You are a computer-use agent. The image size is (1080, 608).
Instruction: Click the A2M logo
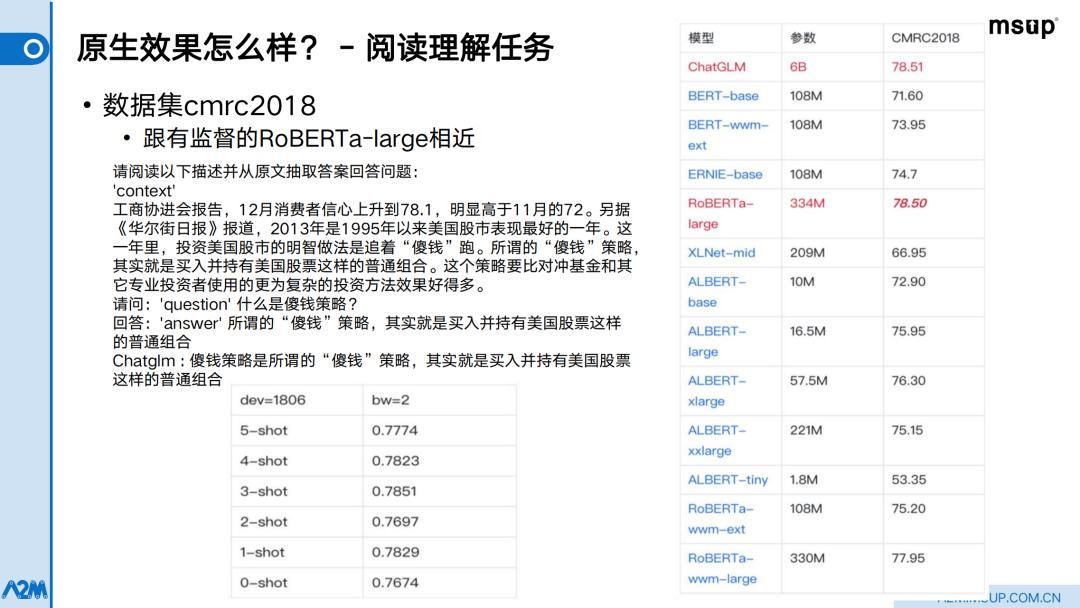25,589
